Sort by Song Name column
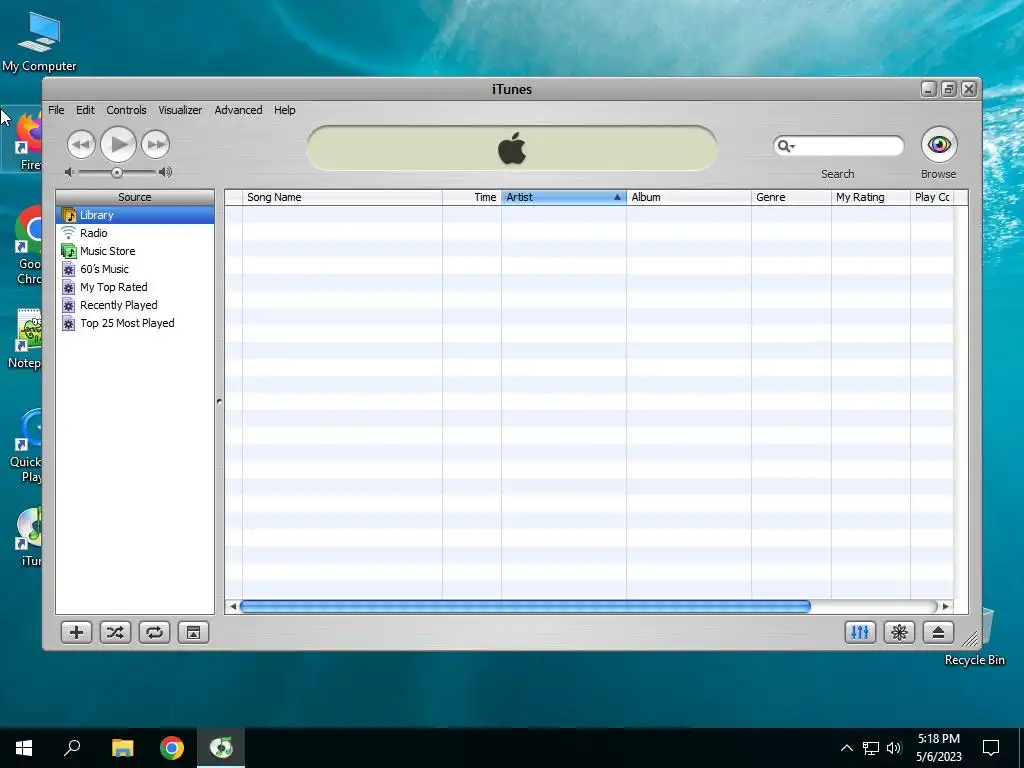Screen dimensions: 1024x768 [342, 197]
